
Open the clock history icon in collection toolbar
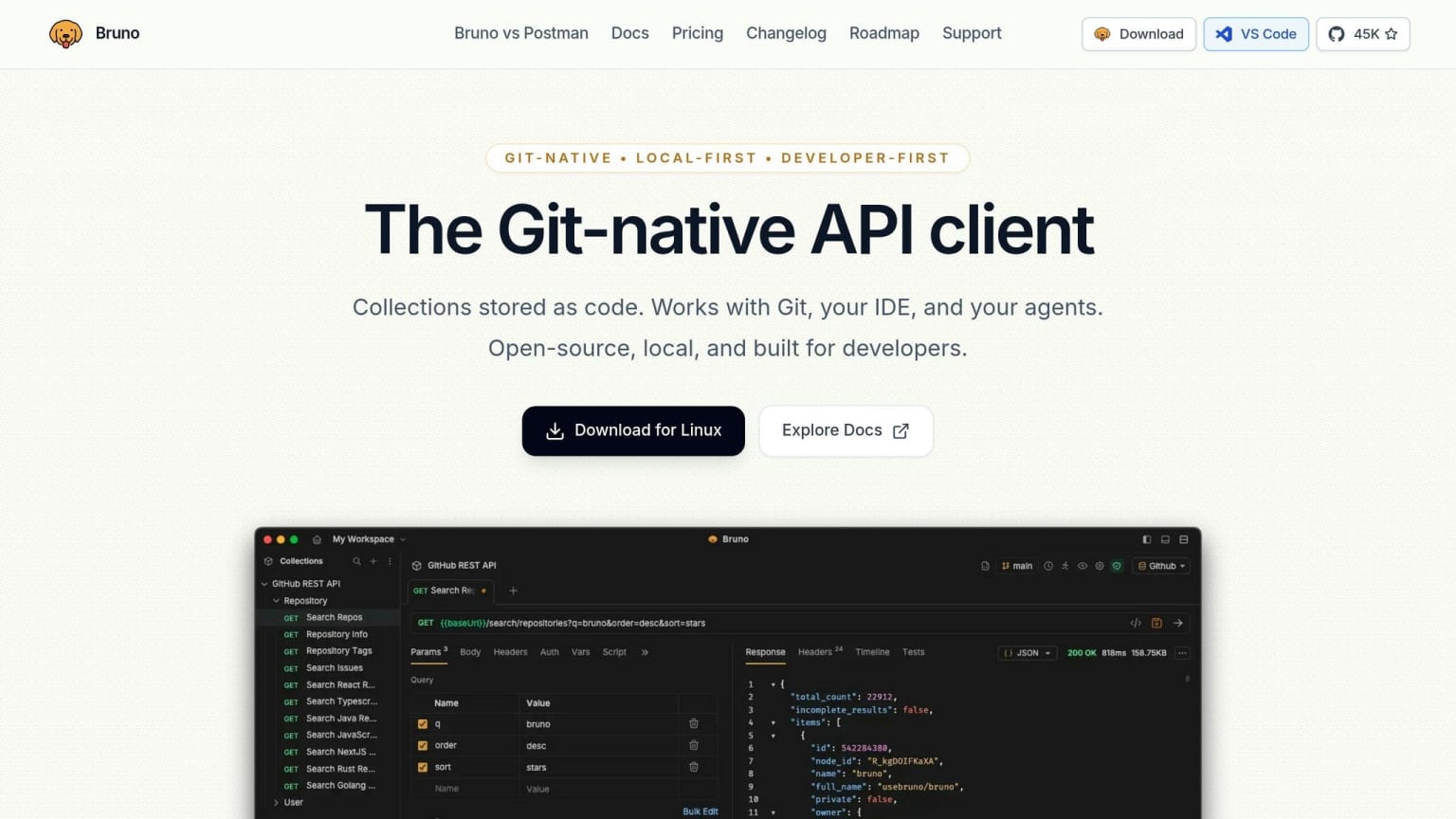[1048, 566]
